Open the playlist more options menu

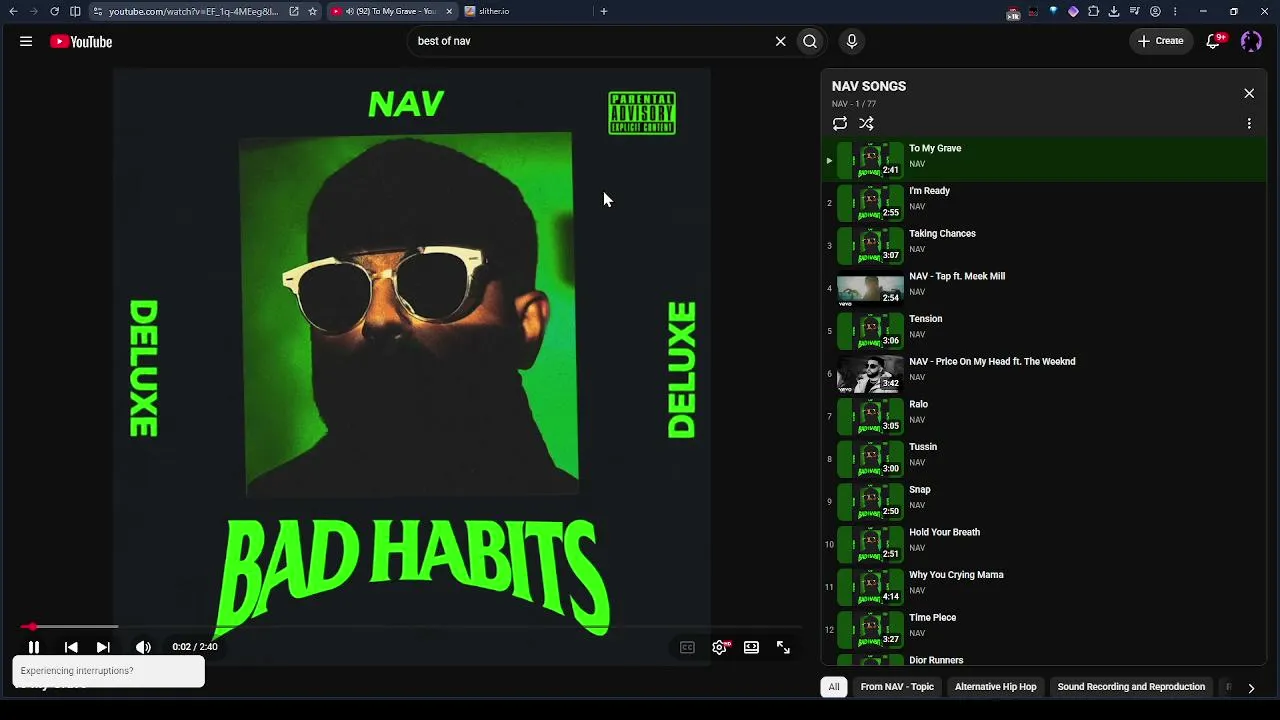[1249, 124]
